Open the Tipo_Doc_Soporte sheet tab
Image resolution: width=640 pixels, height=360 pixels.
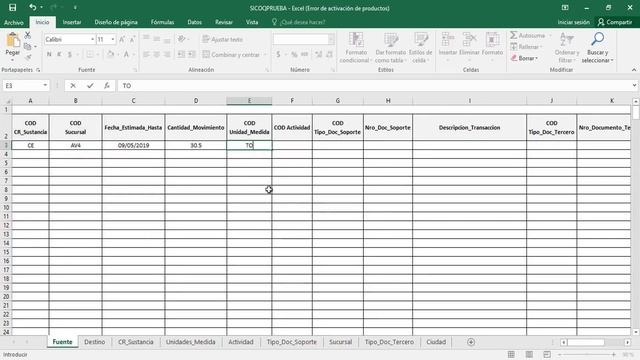point(291,342)
